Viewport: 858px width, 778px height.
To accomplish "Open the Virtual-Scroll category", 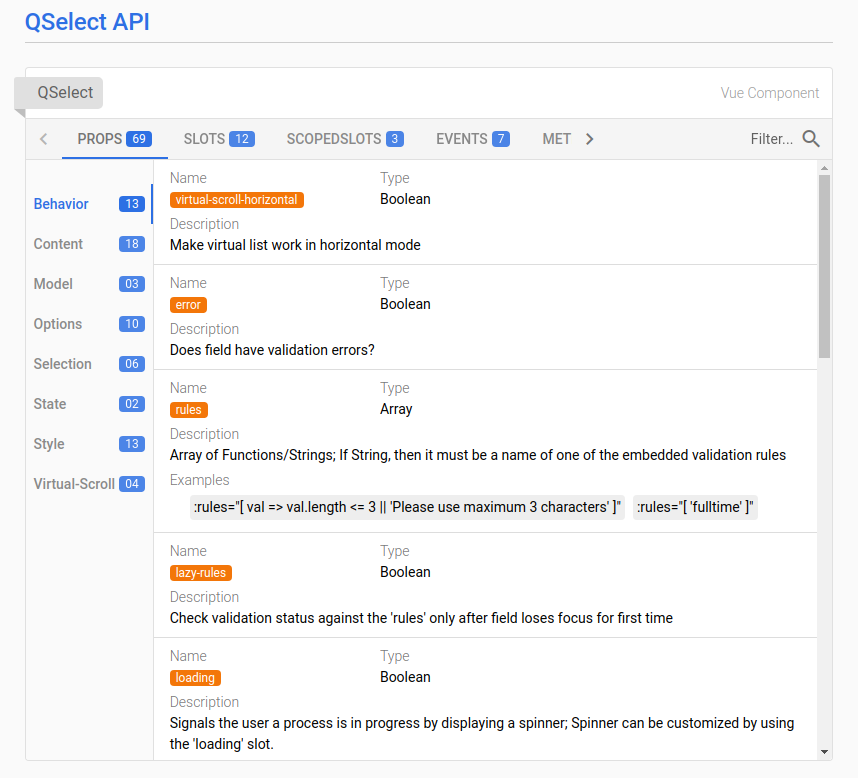I will tap(75, 484).
